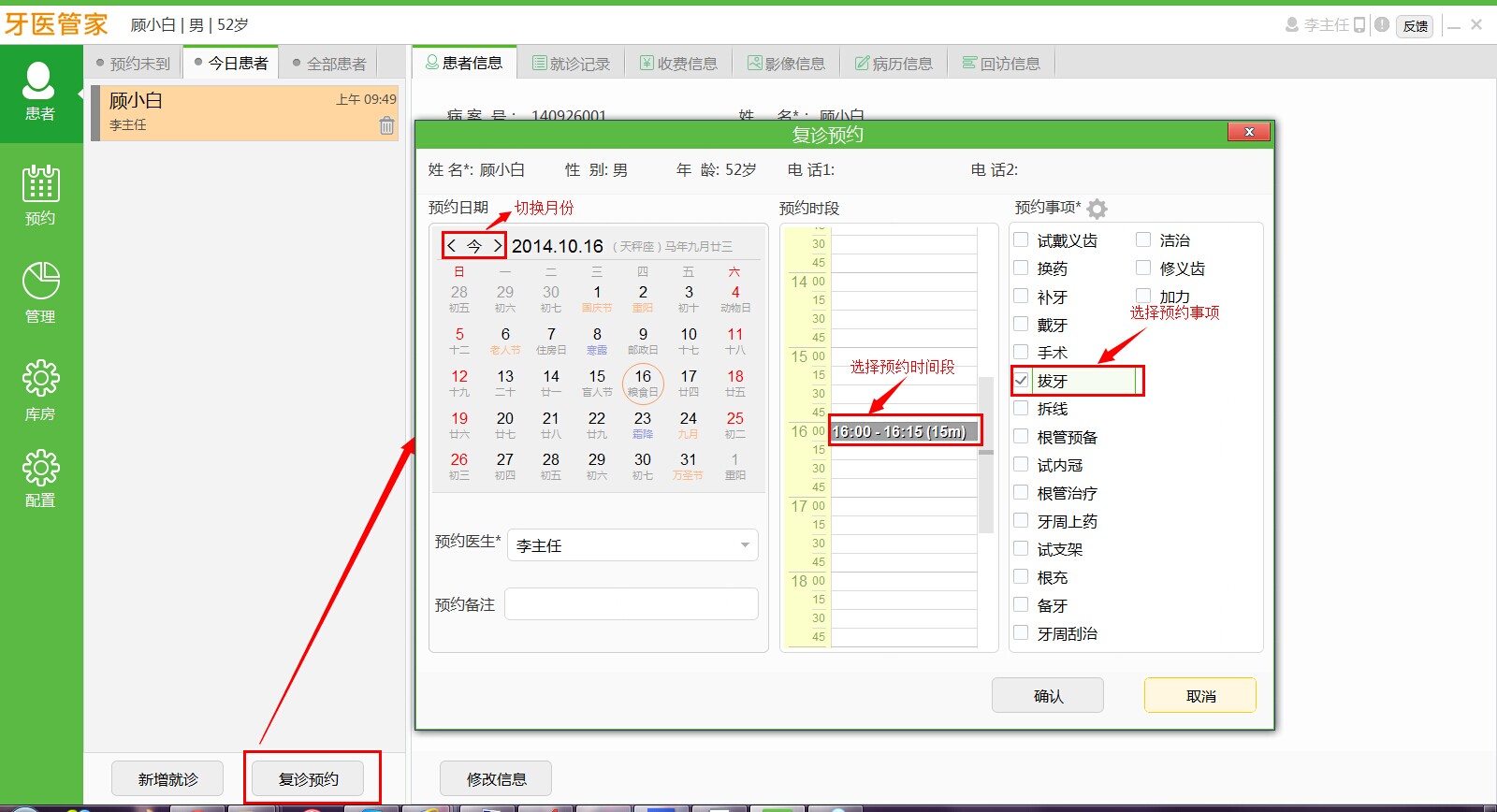Switch to 今日患者 tab

pyautogui.click(x=231, y=63)
